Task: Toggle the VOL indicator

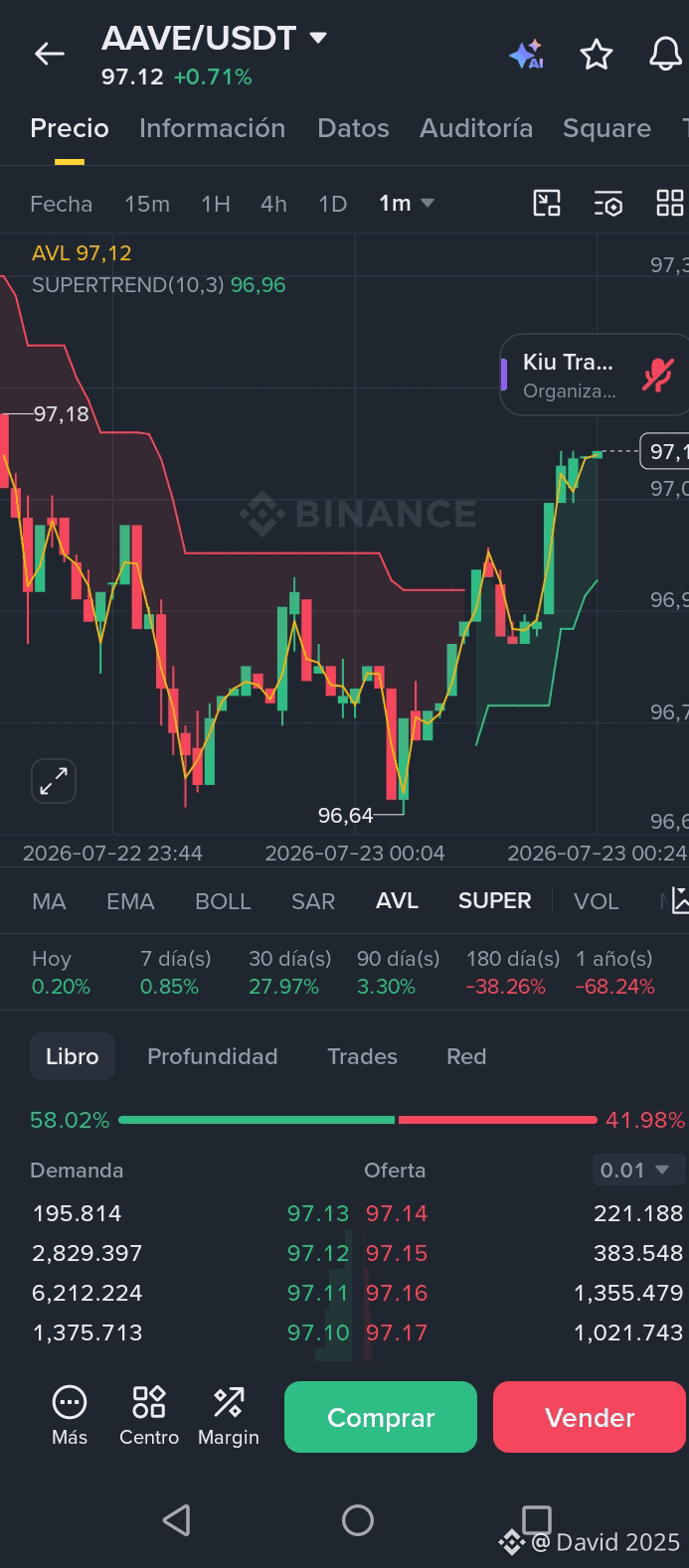Action: pos(597,901)
